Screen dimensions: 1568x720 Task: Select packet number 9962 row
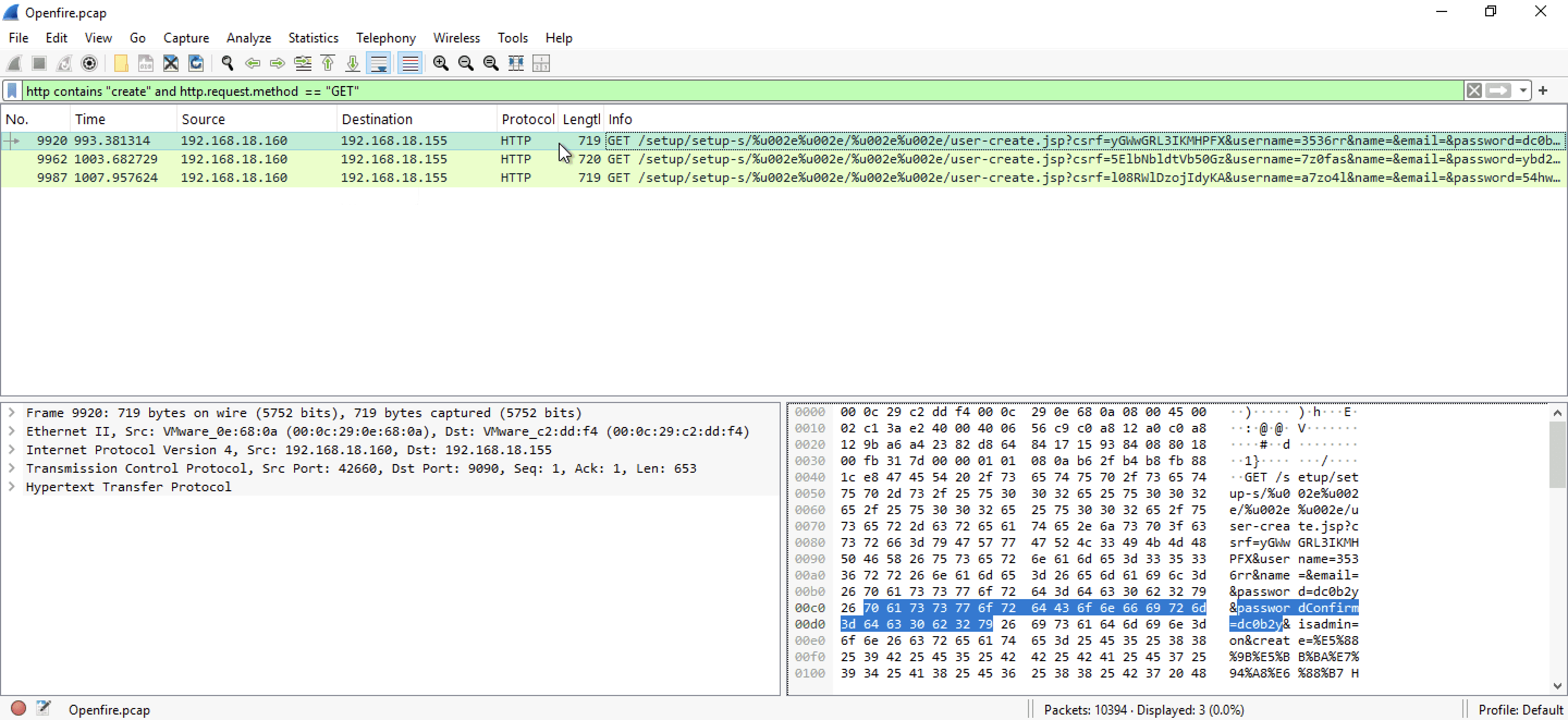[783, 159]
